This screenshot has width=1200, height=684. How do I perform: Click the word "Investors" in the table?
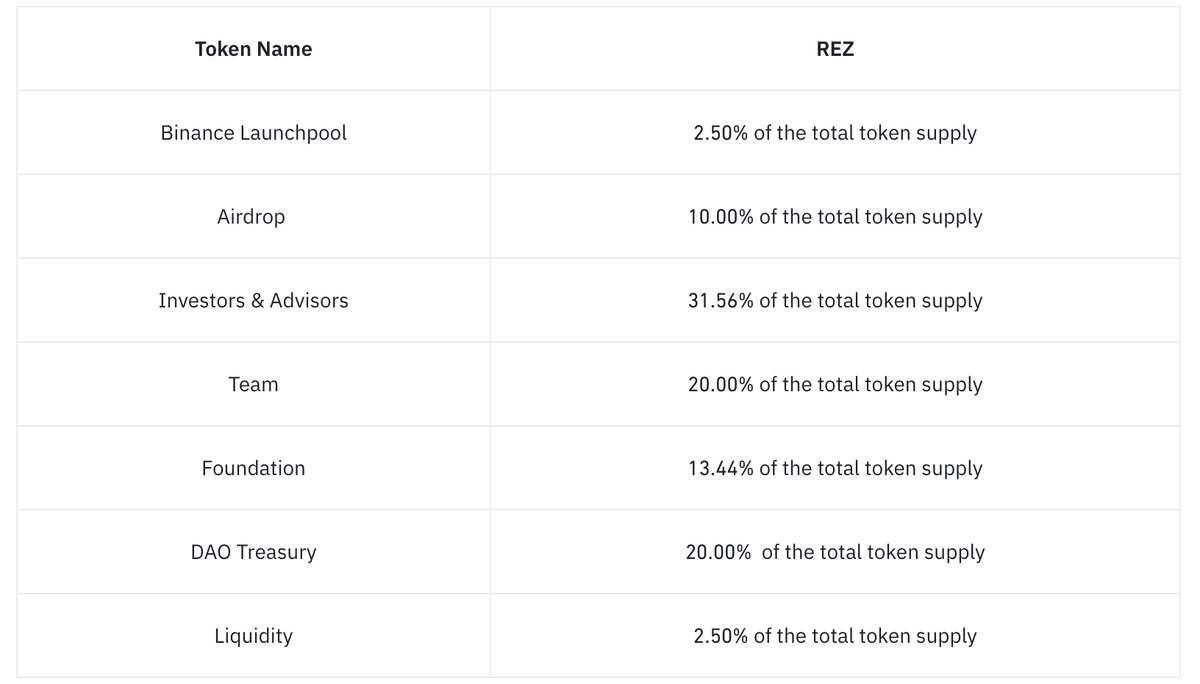point(199,301)
